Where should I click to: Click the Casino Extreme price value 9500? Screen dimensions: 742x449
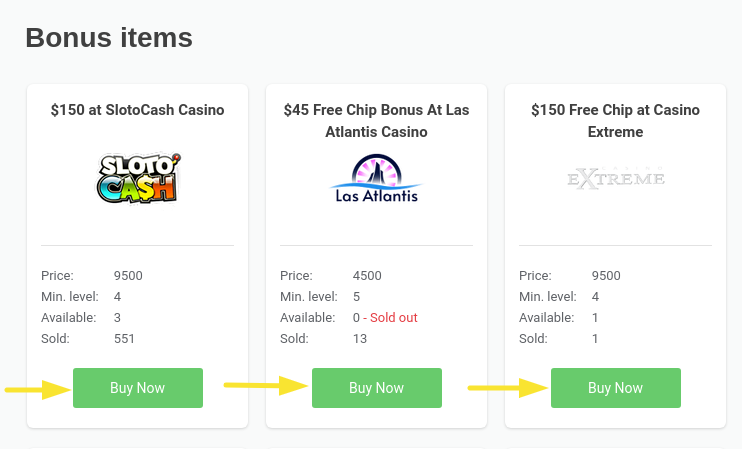[606, 276]
